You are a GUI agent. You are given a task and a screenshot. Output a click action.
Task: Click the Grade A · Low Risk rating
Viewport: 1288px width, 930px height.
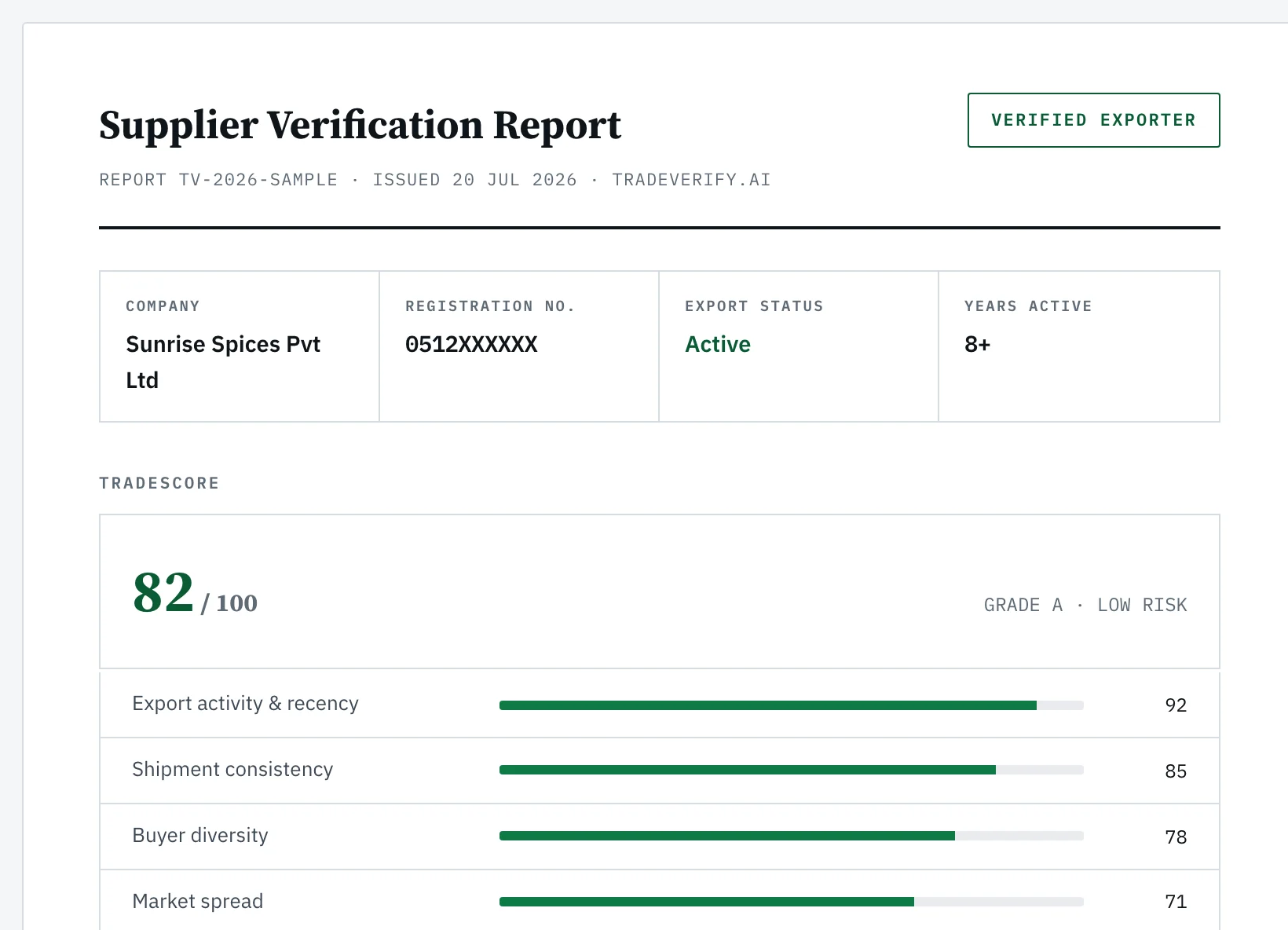click(x=1085, y=605)
